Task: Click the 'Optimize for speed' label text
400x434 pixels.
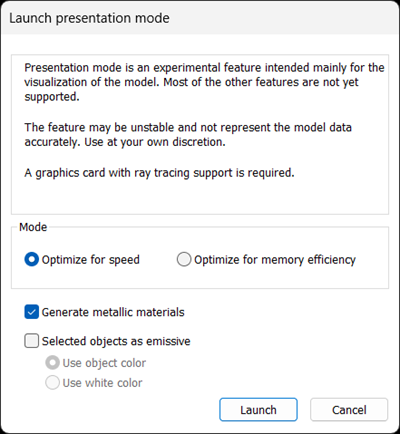Action: [x=91, y=260]
